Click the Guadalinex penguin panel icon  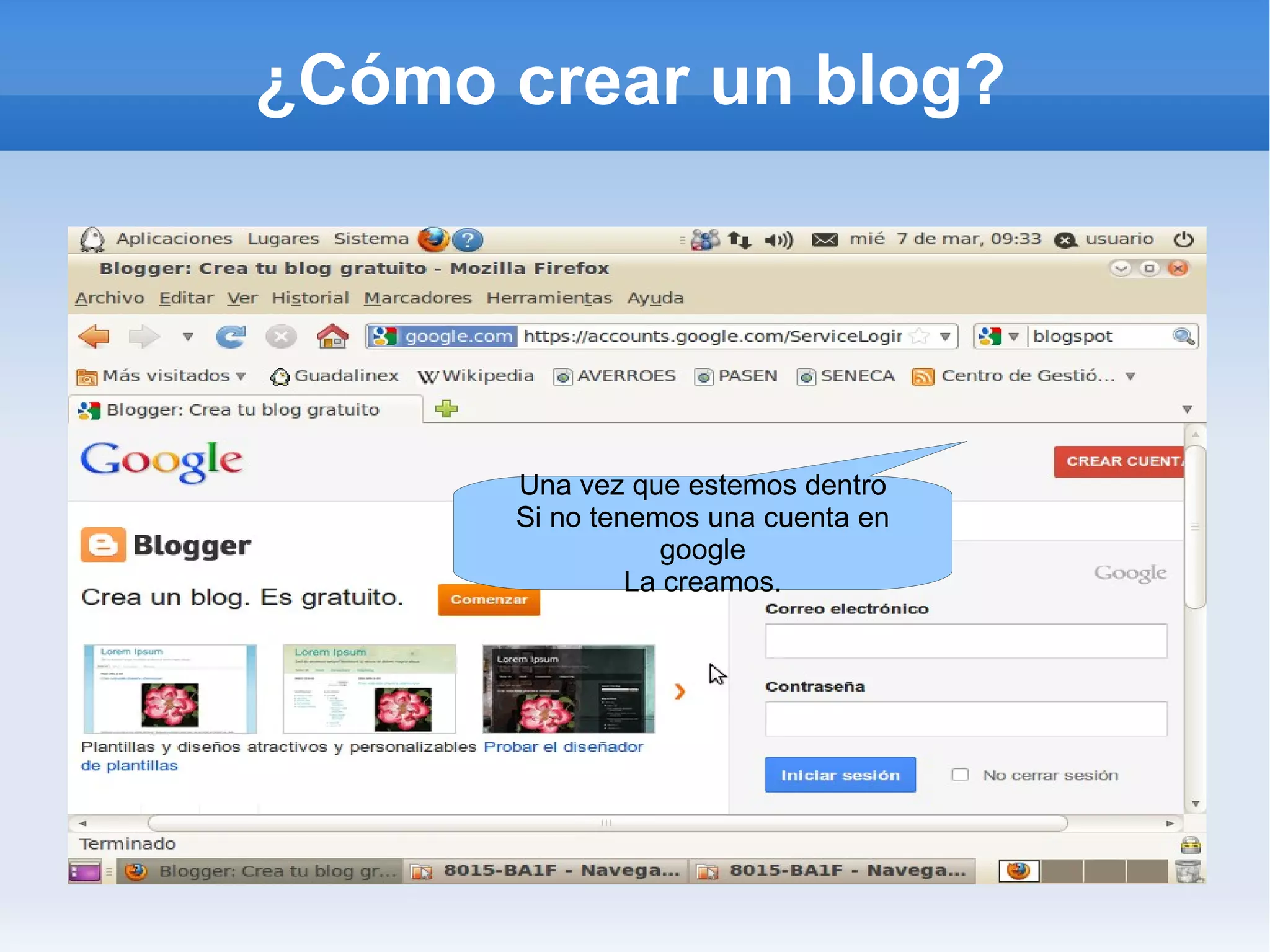tap(92, 239)
